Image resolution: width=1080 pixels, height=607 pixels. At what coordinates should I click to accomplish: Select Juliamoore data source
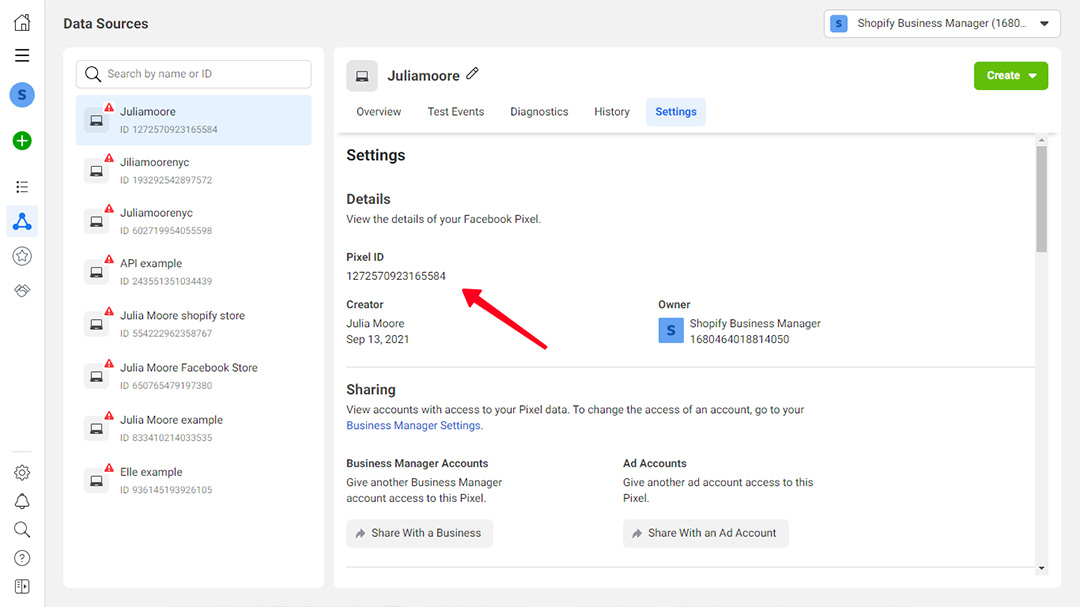point(194,120)
